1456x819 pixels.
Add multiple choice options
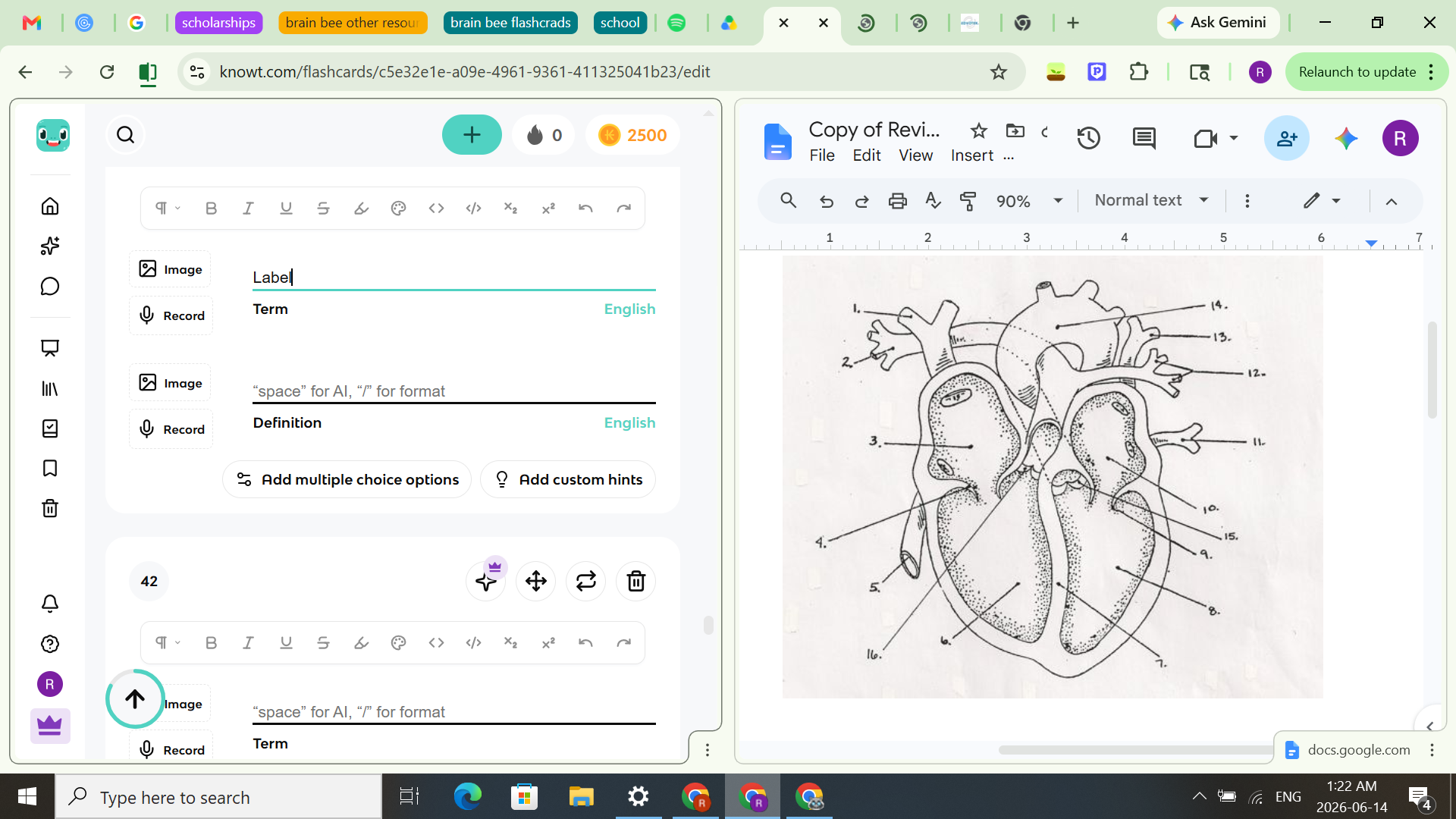click(347, 479)
